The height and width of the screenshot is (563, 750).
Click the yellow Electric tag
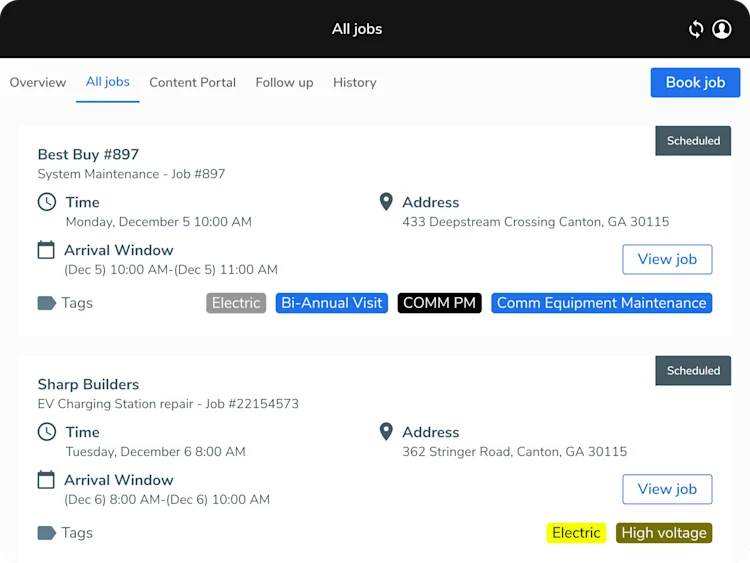pyautogui.click(x=576, y=532)
